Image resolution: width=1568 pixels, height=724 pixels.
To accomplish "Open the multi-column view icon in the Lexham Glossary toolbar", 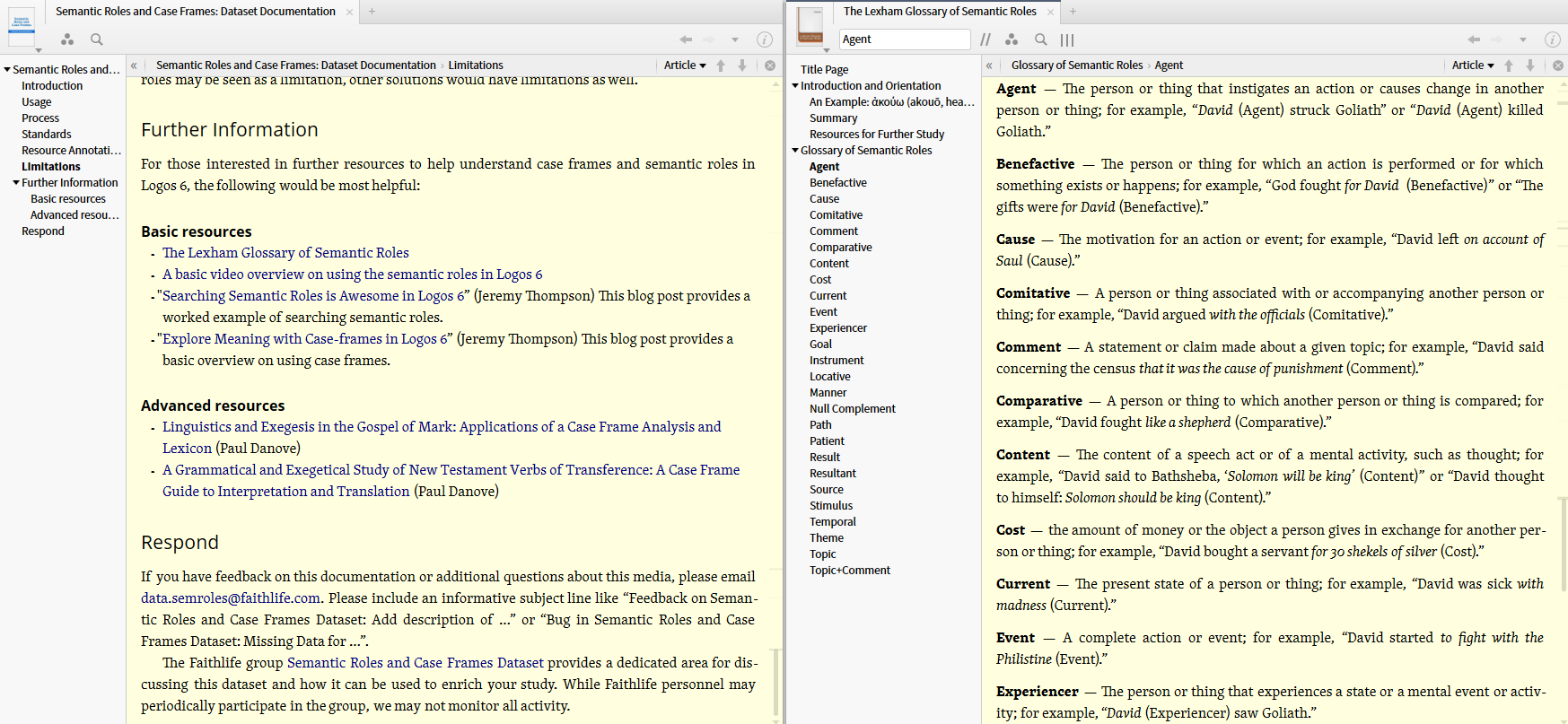I will tap(1067, 39).
